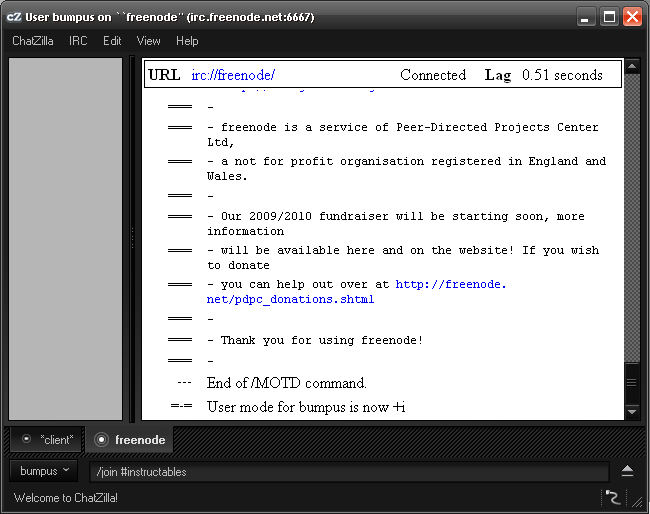
Task: Click the window resize grip icon
Action: tap(636, 501)
